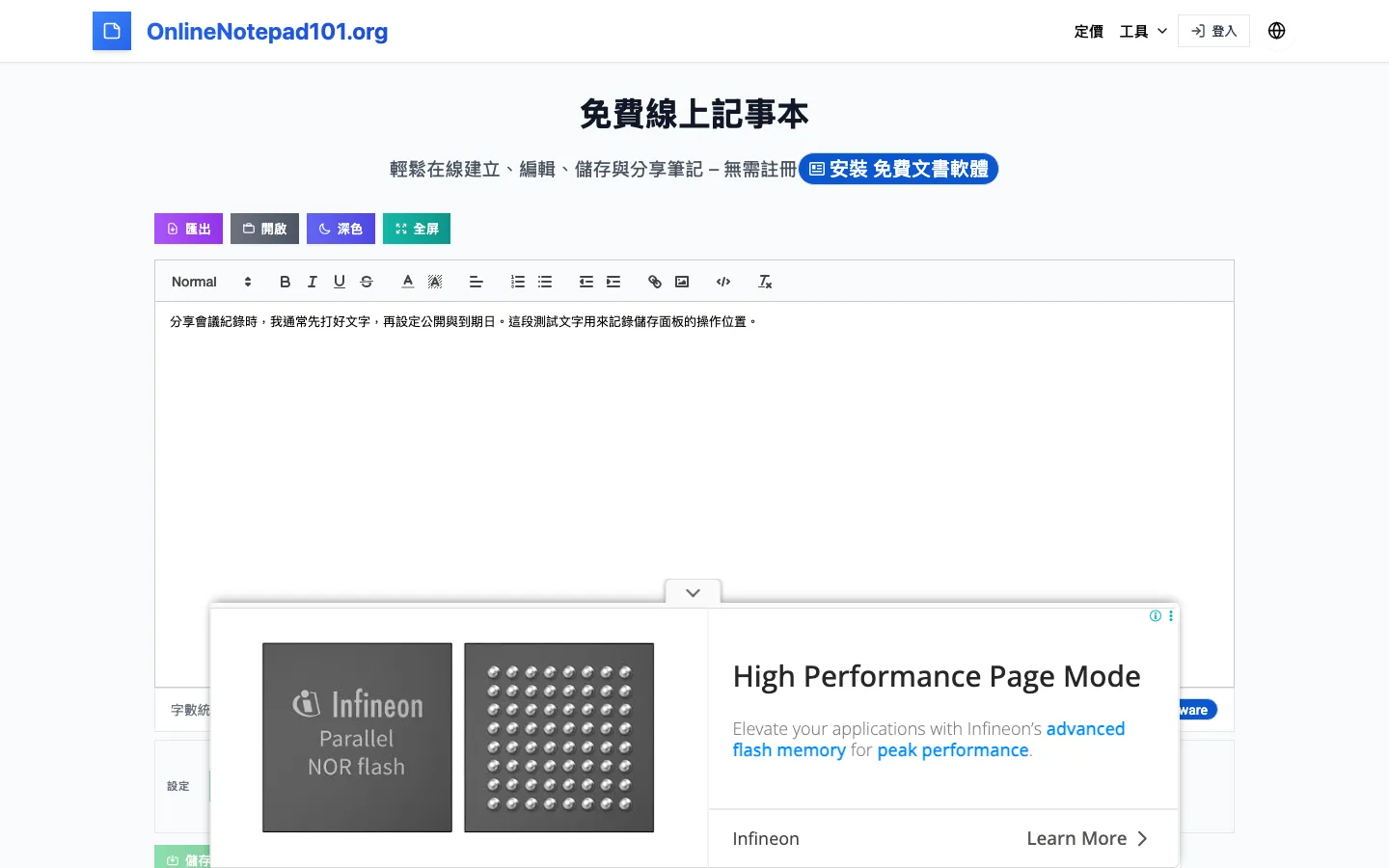1389x868 pixels.
Task: Open the Normal heading style dropdown
Action: click(x=211, y=282)
